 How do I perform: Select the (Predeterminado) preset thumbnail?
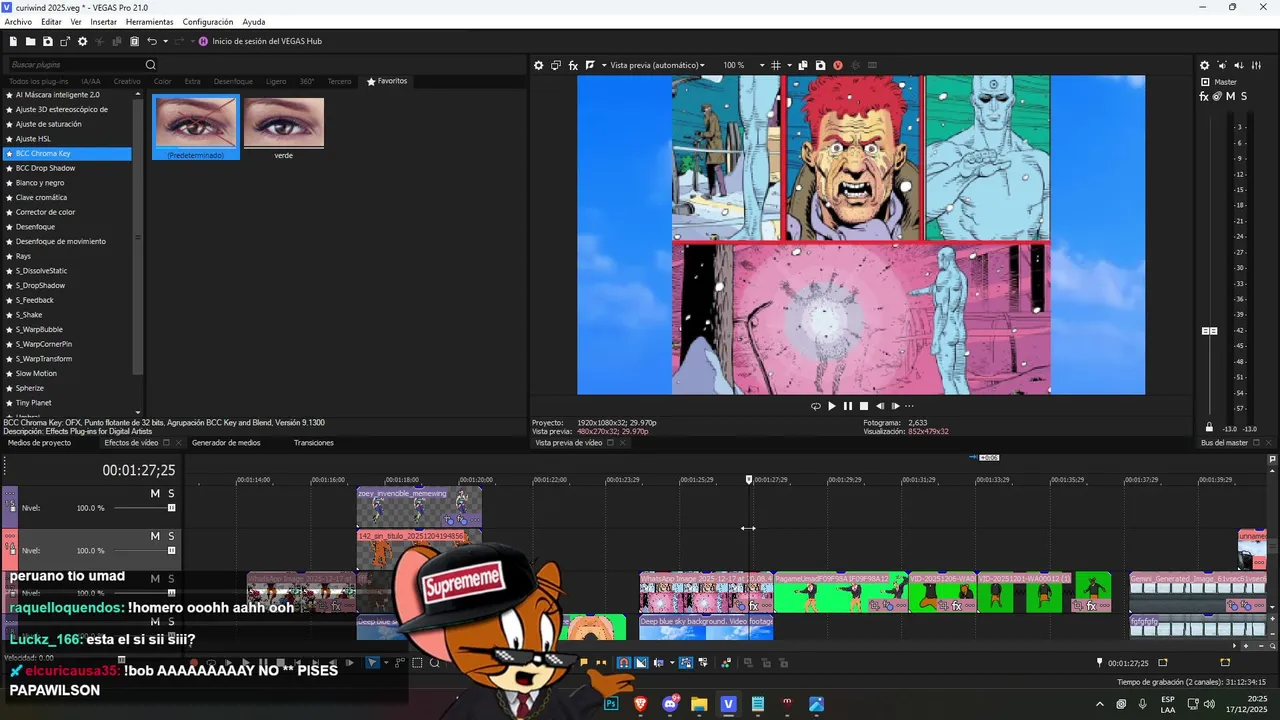(x=196, y=127)
